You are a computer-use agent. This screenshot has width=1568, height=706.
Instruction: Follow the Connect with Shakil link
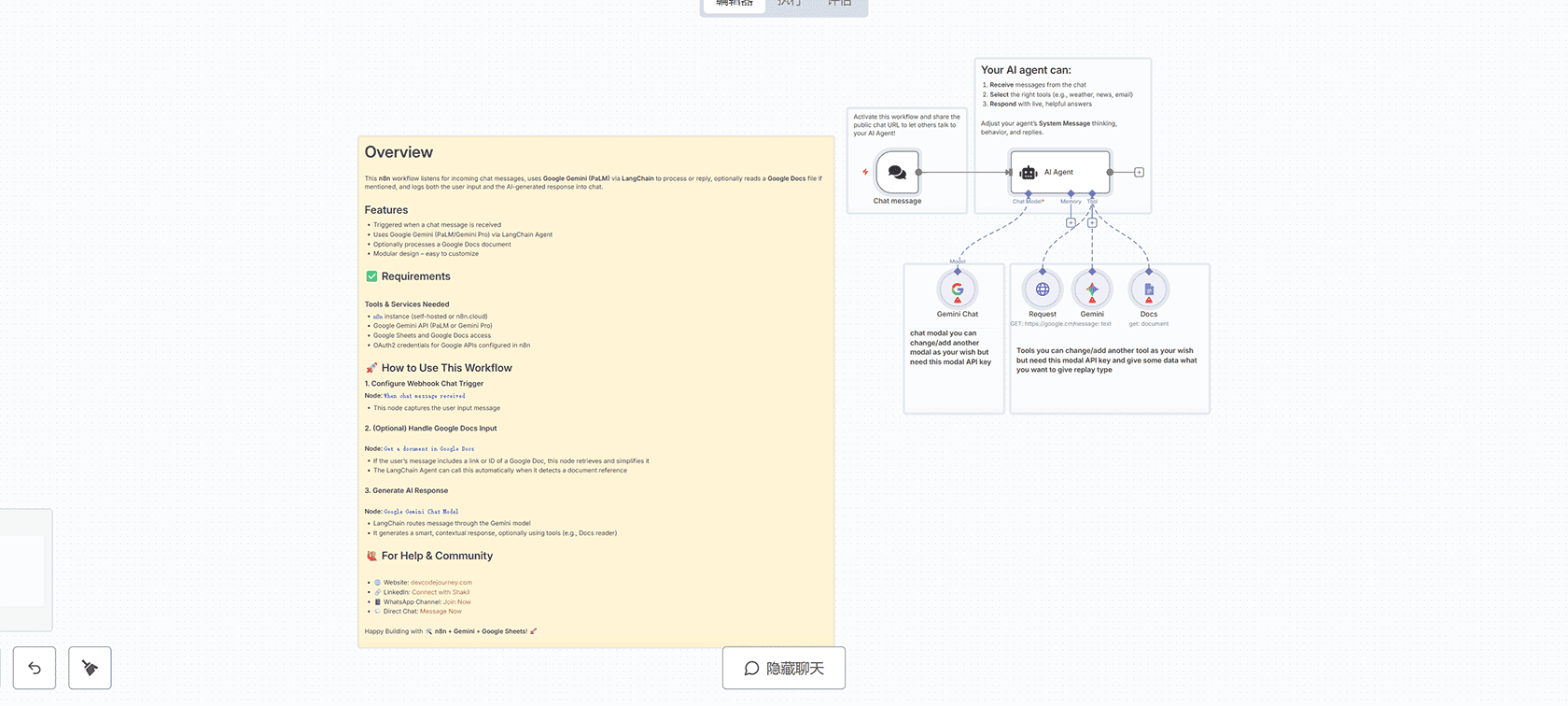point(441,592)
